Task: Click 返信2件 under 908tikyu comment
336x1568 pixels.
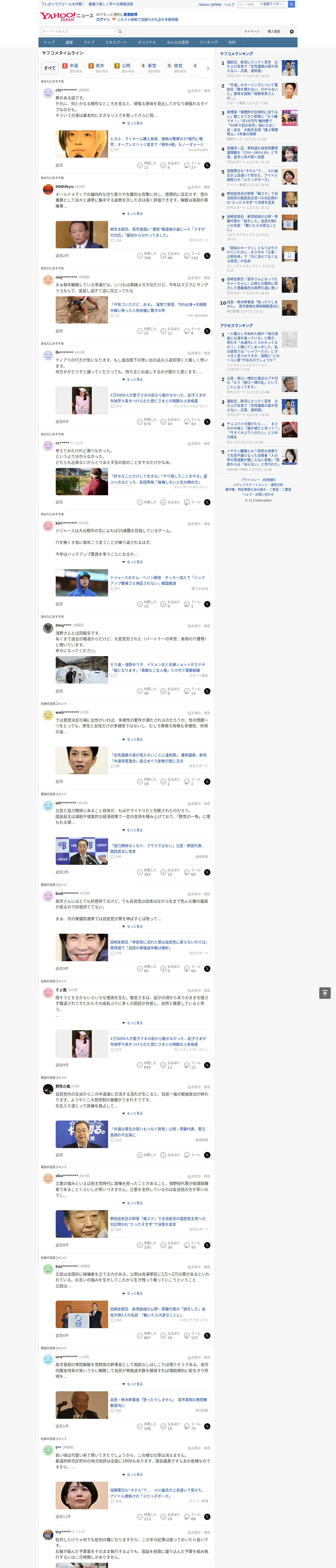Action: [62, 256]
